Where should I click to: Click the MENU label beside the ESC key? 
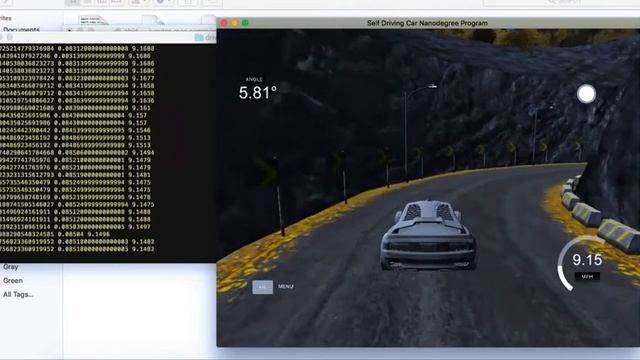pyautogui.click(x=286, y=287)
